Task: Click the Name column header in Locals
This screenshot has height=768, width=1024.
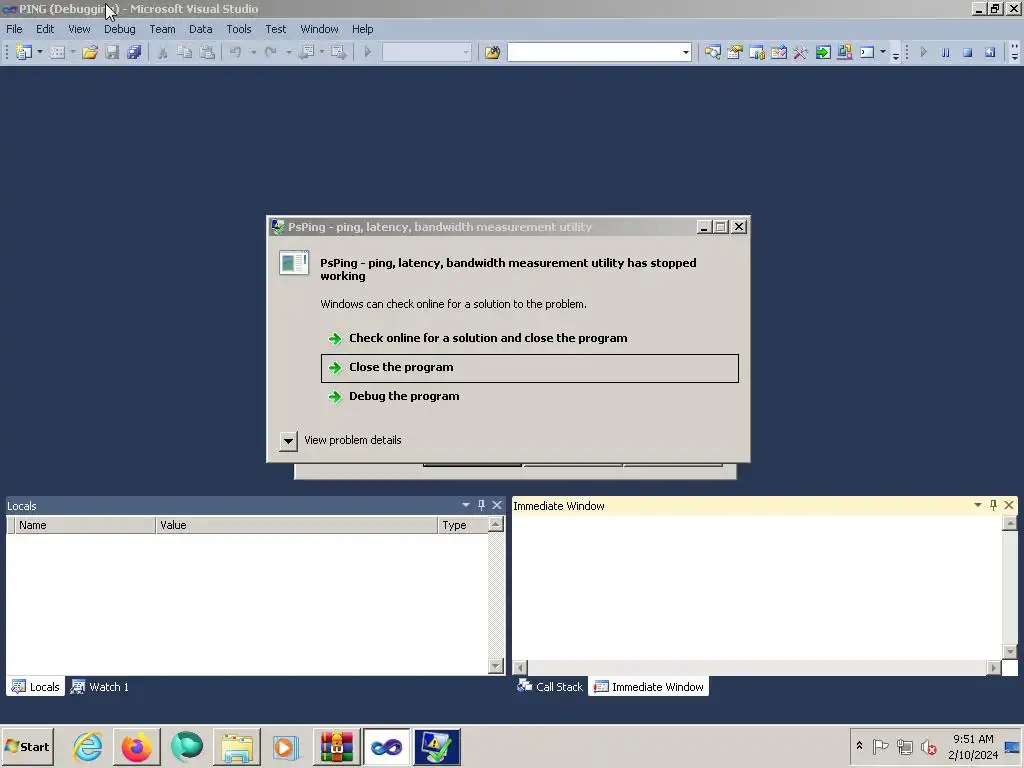Action: coord(85,525)
